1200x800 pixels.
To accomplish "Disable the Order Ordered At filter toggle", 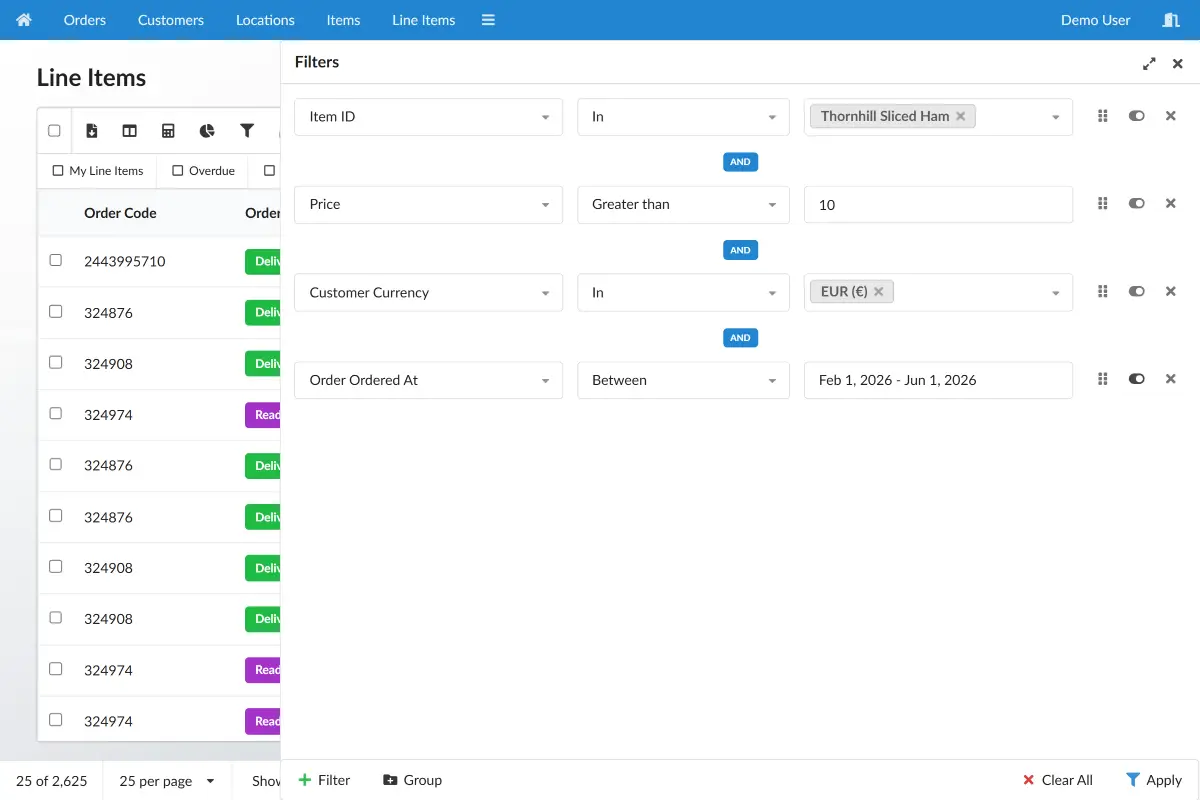I will click(x=1136, y=379).
